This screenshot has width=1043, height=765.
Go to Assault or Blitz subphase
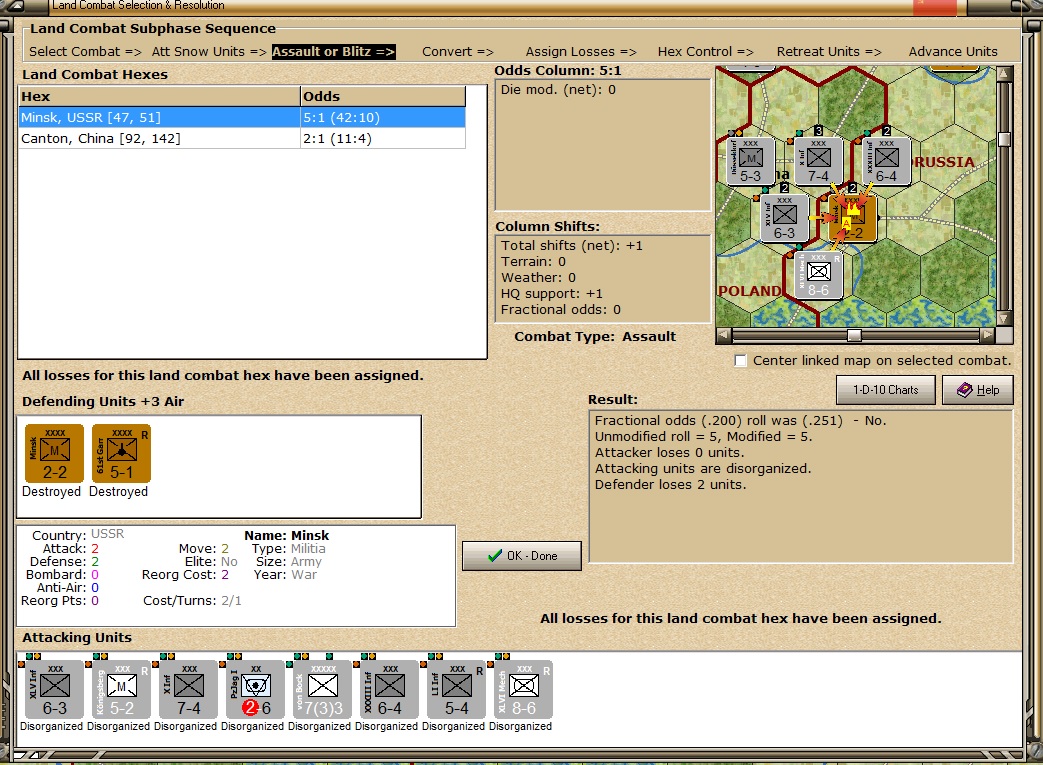pos(333,51)
